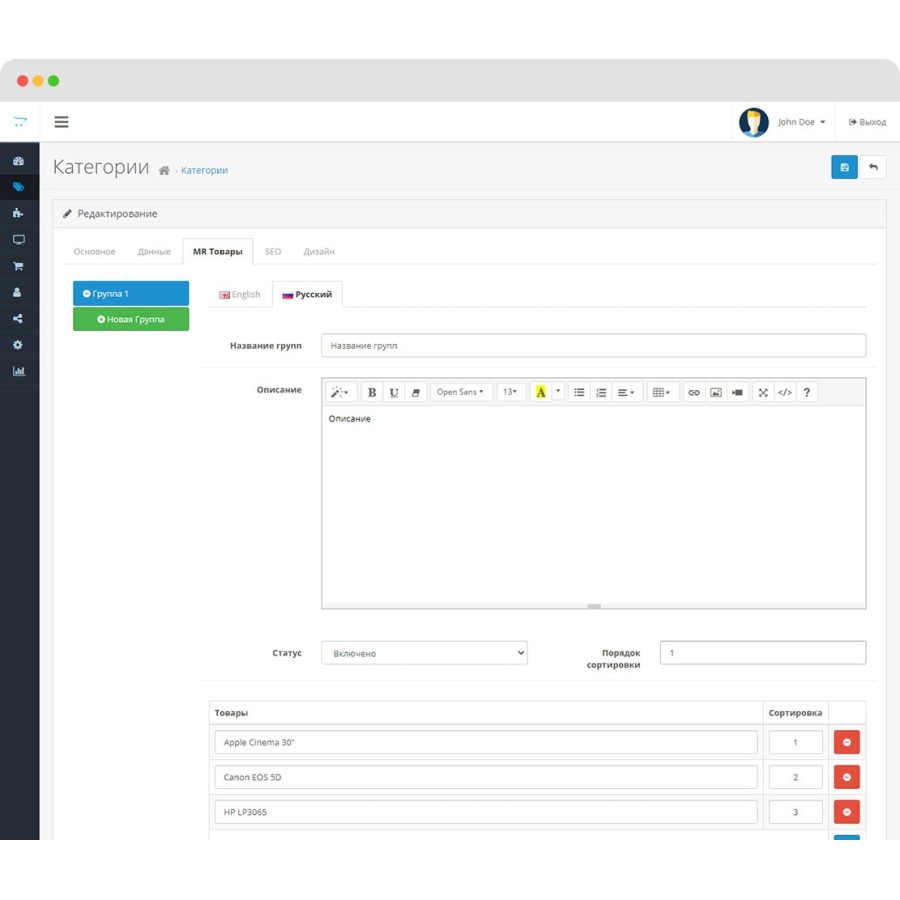Insert ordered numbered list
The image size is (900, 900).
[601, 393]
